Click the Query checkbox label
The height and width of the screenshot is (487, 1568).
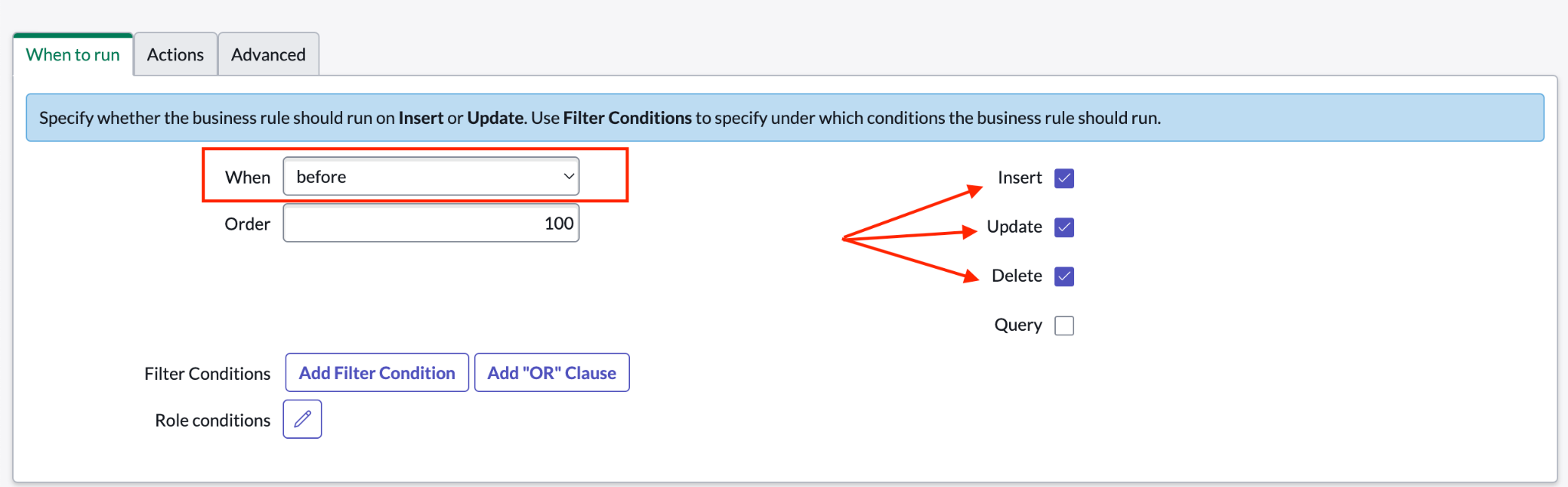pos(1017,325)
